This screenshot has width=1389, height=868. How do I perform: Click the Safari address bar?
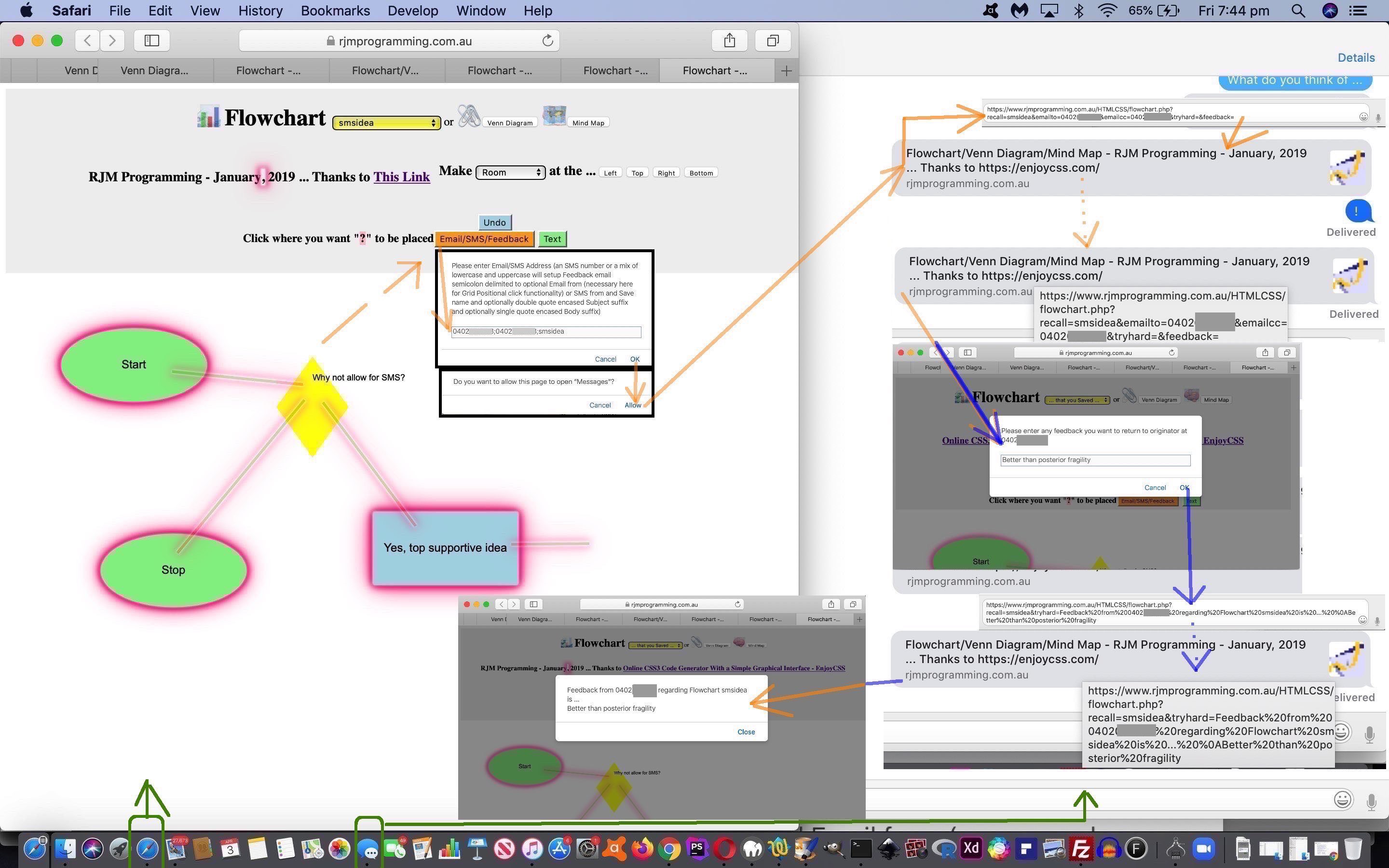coord(399,41)
